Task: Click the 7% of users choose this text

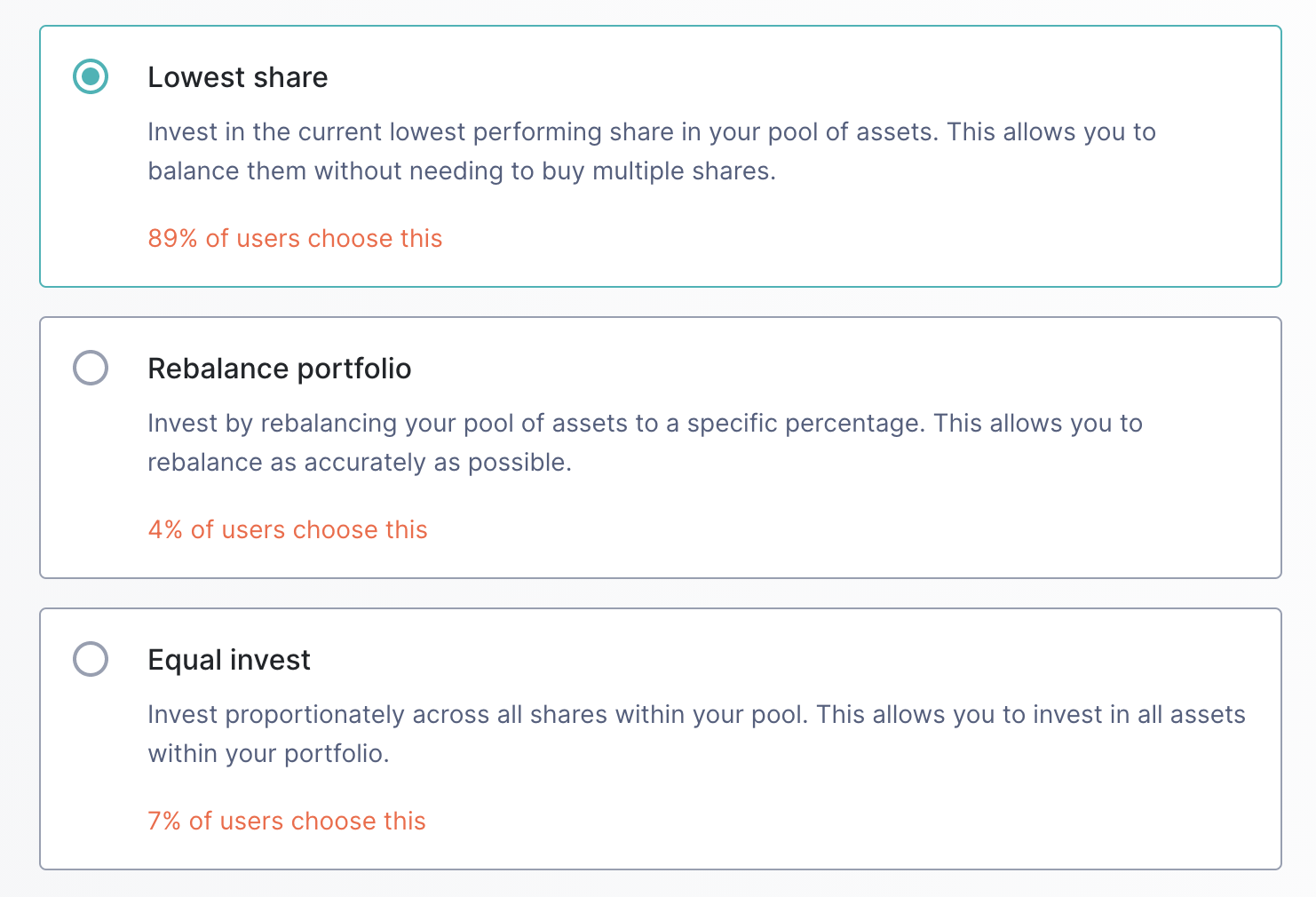Action: (x=287, y=821)
